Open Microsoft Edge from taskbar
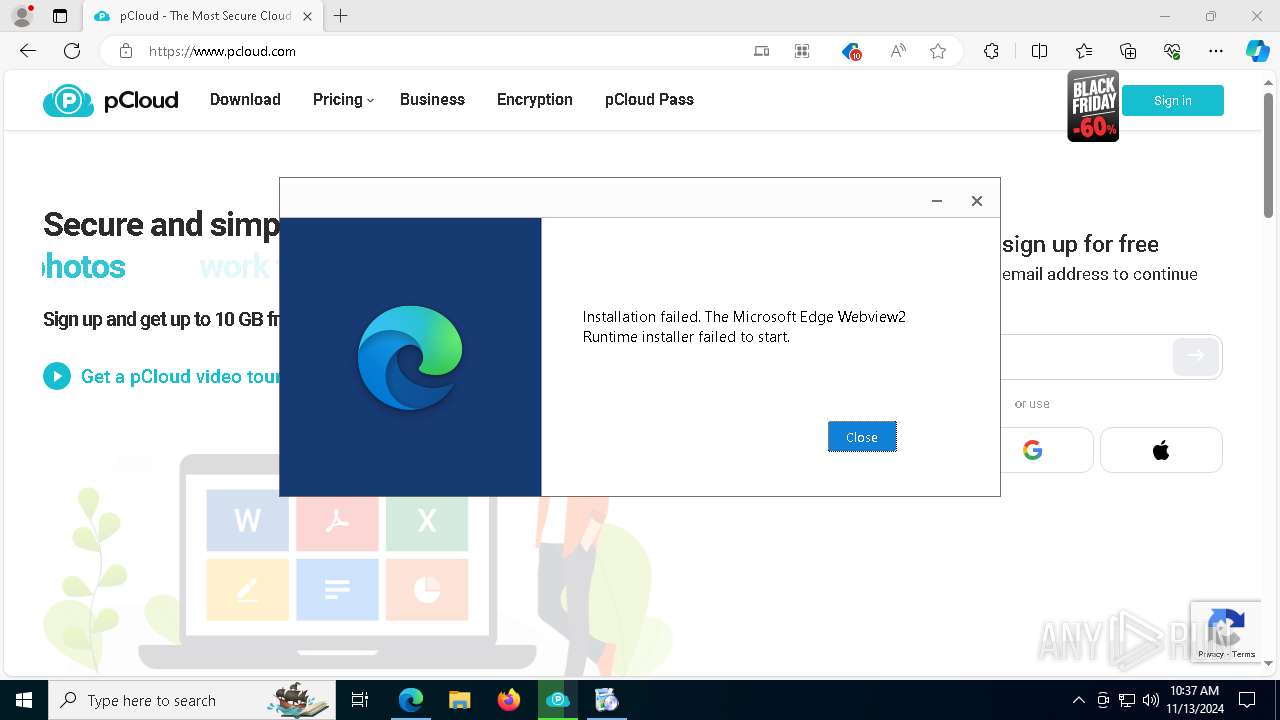Image resolution: width=1280 pixels, height=720 pixels. tap(411, 700)
